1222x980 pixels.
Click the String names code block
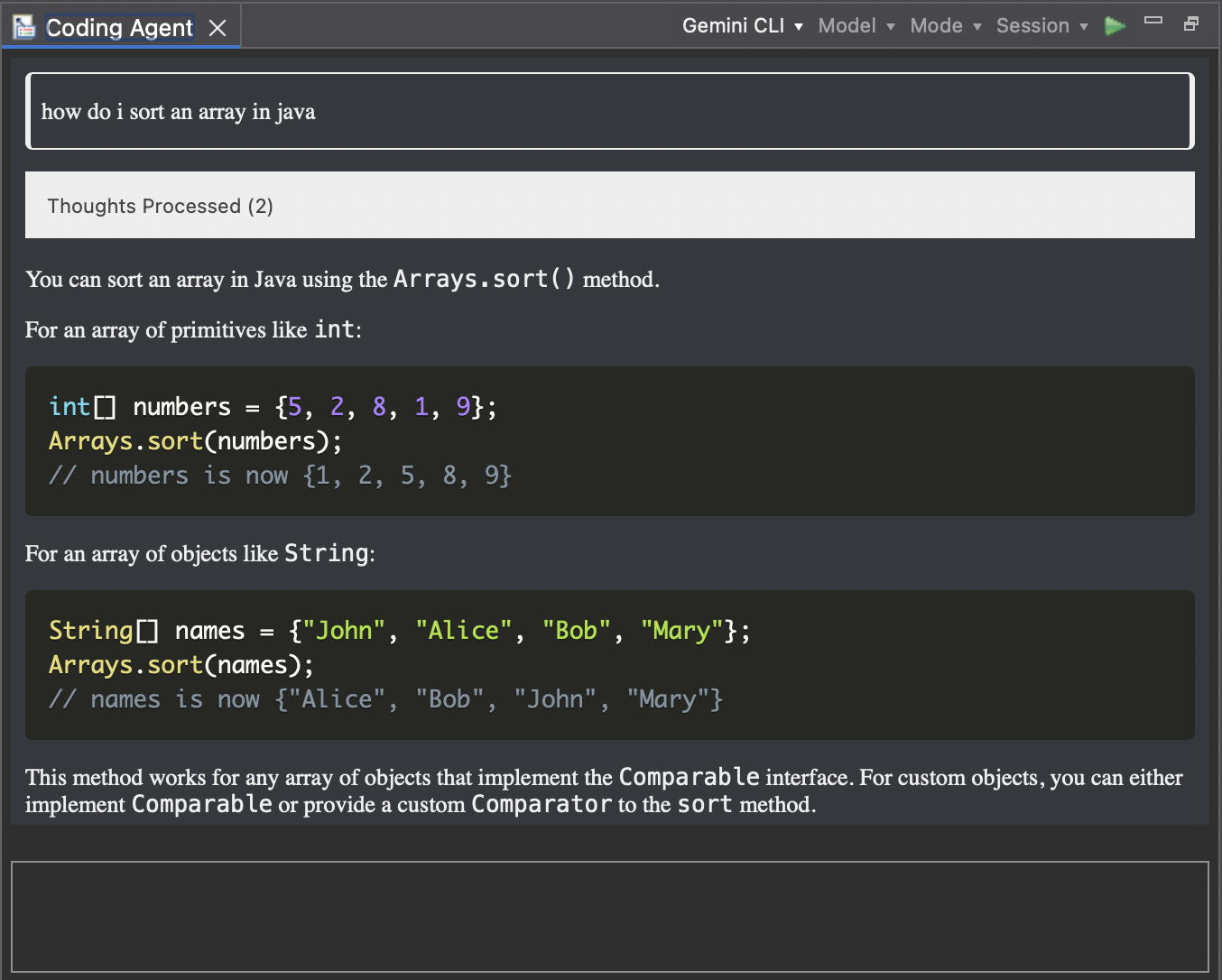click(x=610, y=665)
